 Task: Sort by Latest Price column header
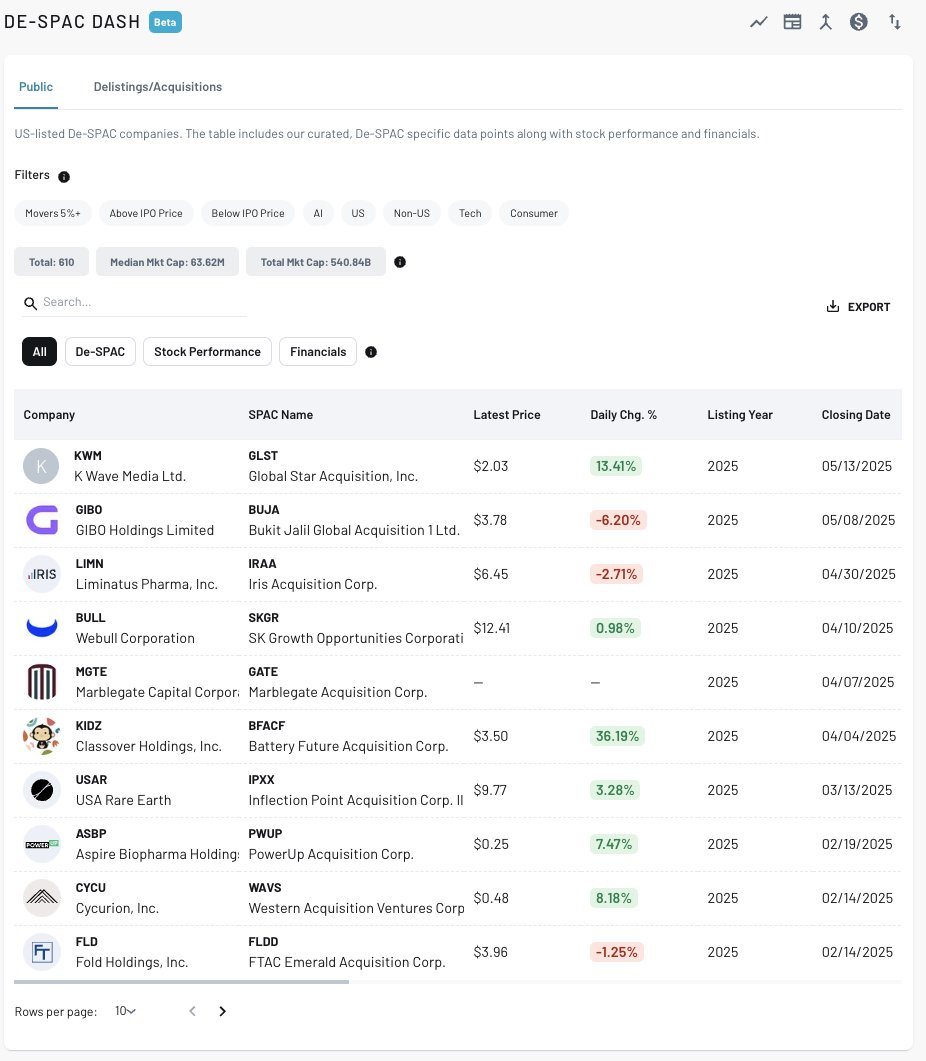pyautogui.click(x=507, y=415)
